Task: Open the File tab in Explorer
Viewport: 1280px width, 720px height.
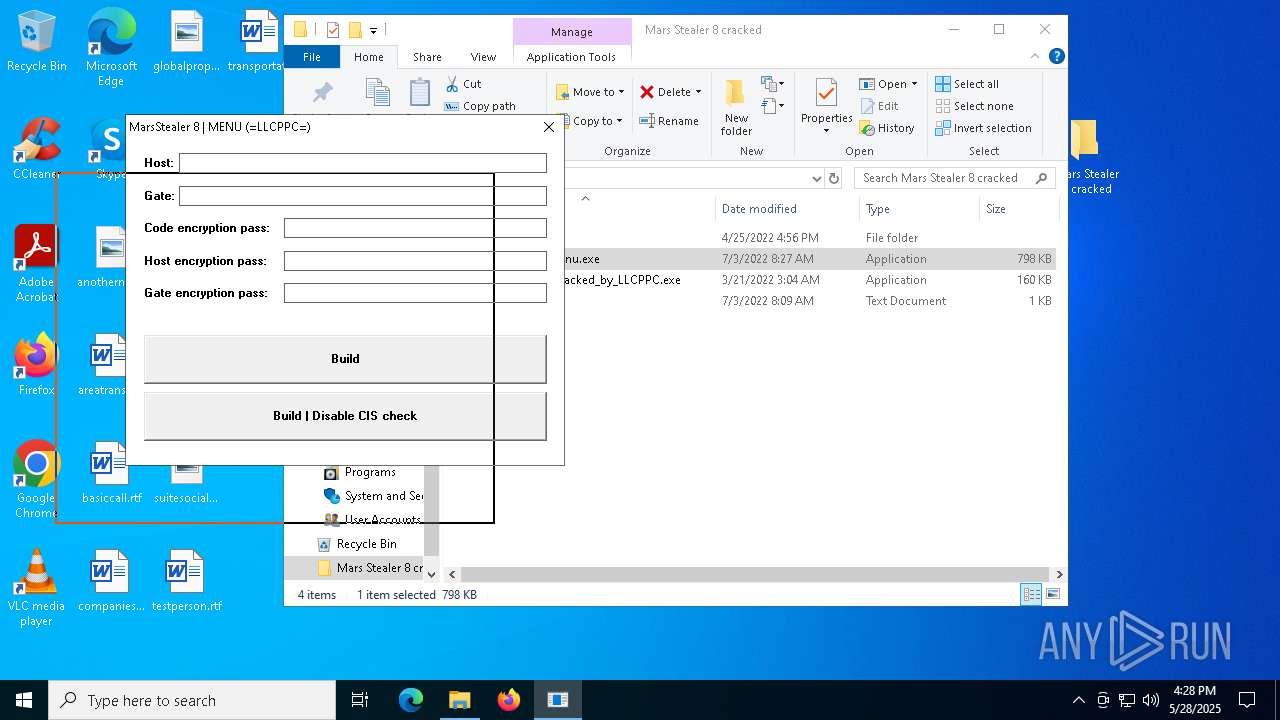Action: (x=312, y=57)
